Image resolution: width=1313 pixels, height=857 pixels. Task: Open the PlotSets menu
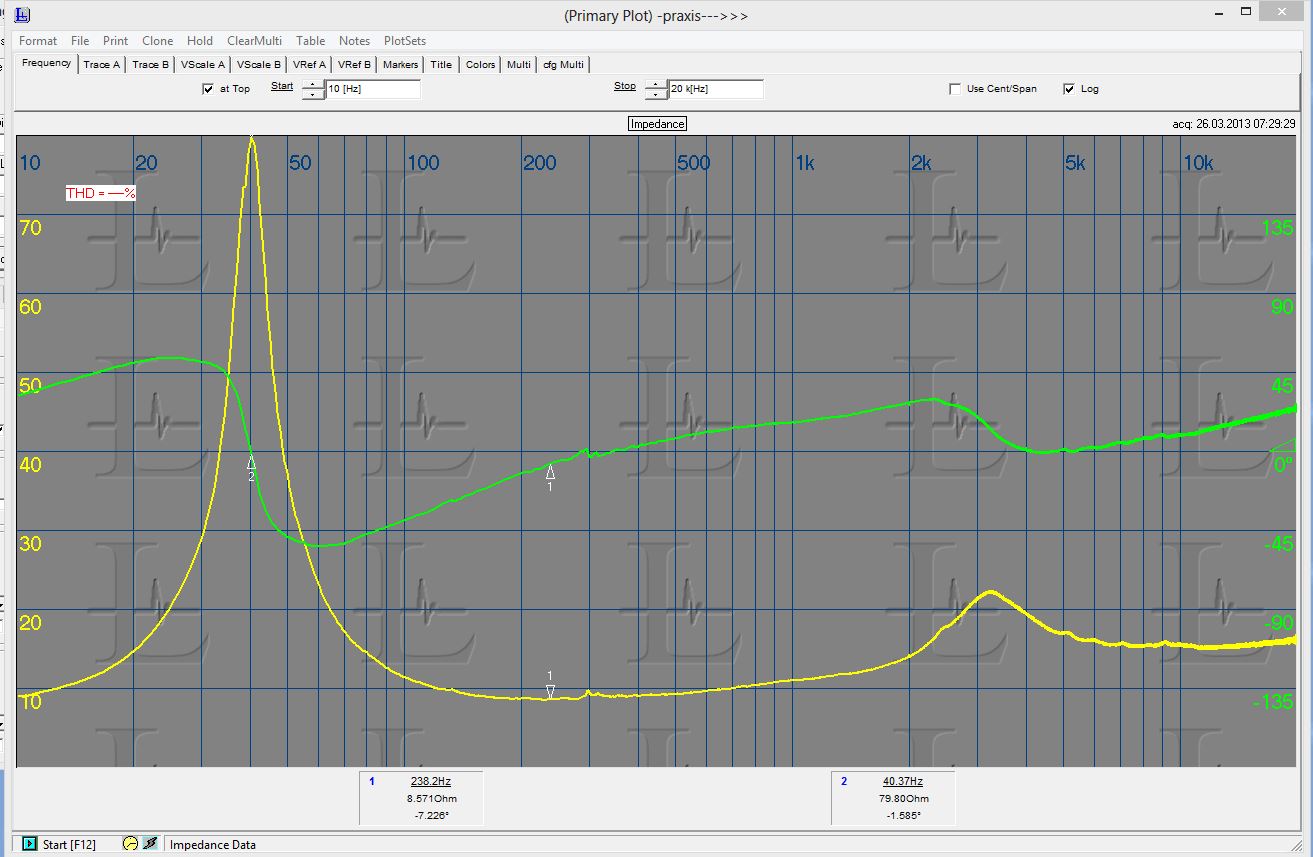[x=405, y=41]
